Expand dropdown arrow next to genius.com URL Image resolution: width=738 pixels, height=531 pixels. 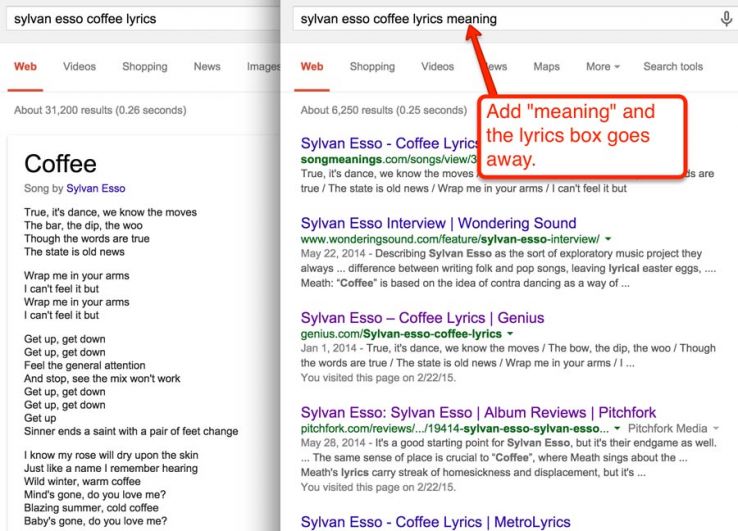click(510, 334)
